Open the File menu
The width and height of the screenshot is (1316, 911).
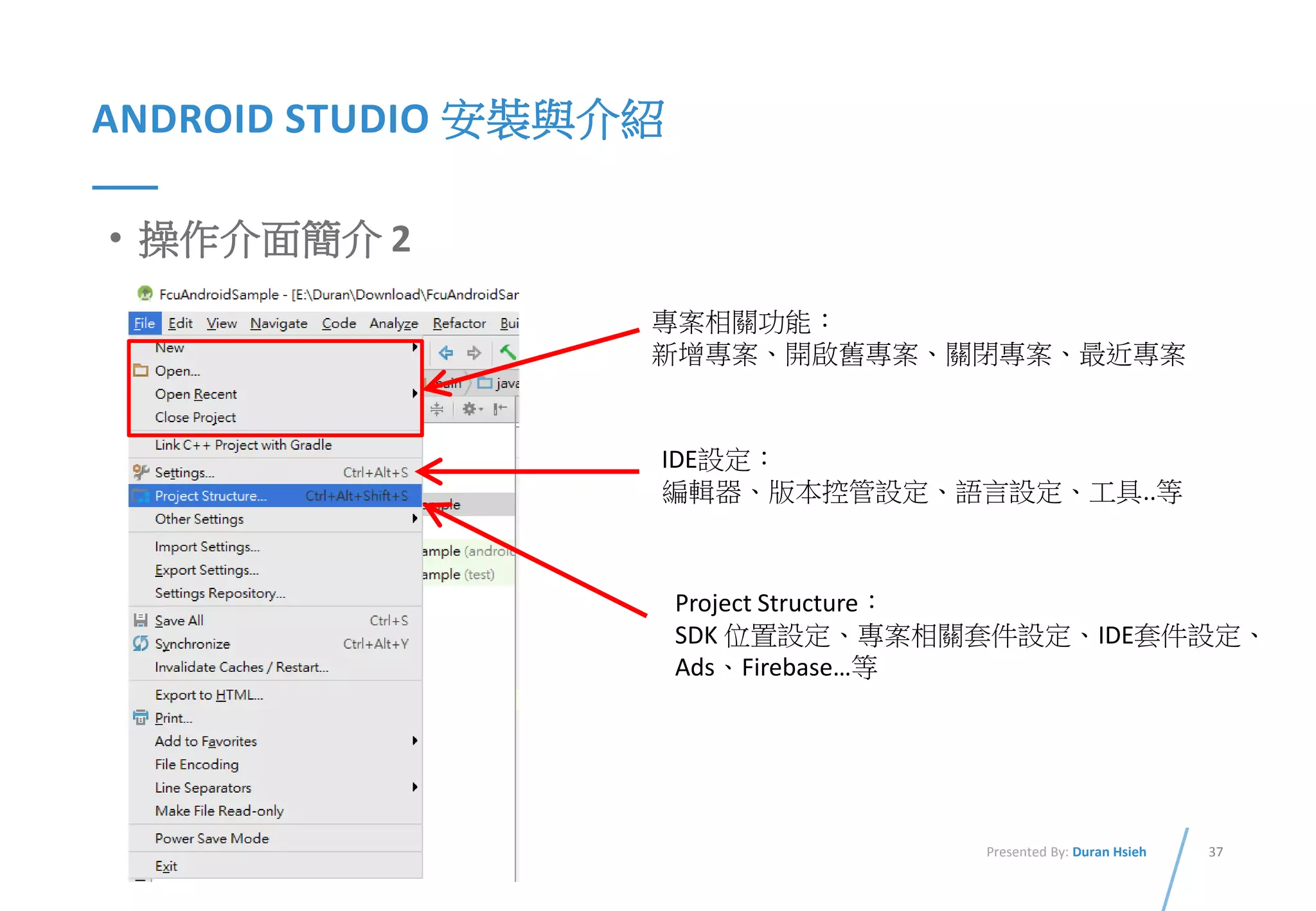145,323
